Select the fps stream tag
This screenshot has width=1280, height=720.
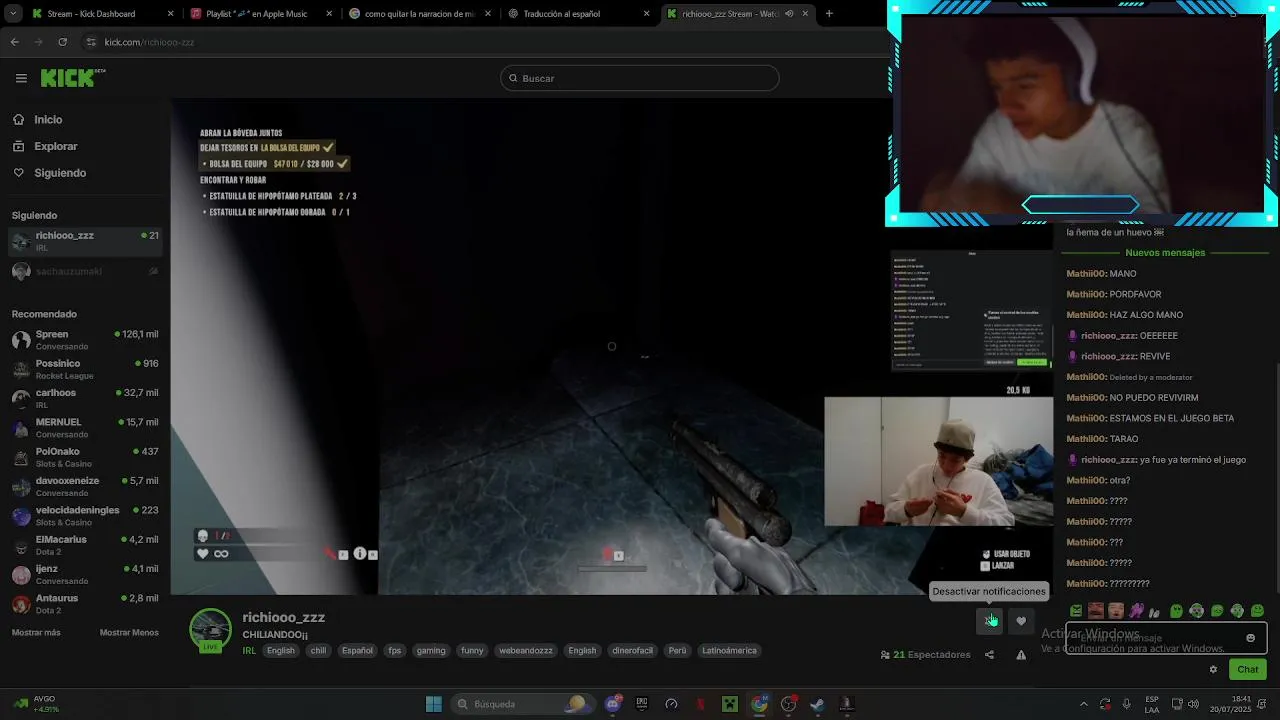coord(395,651)
